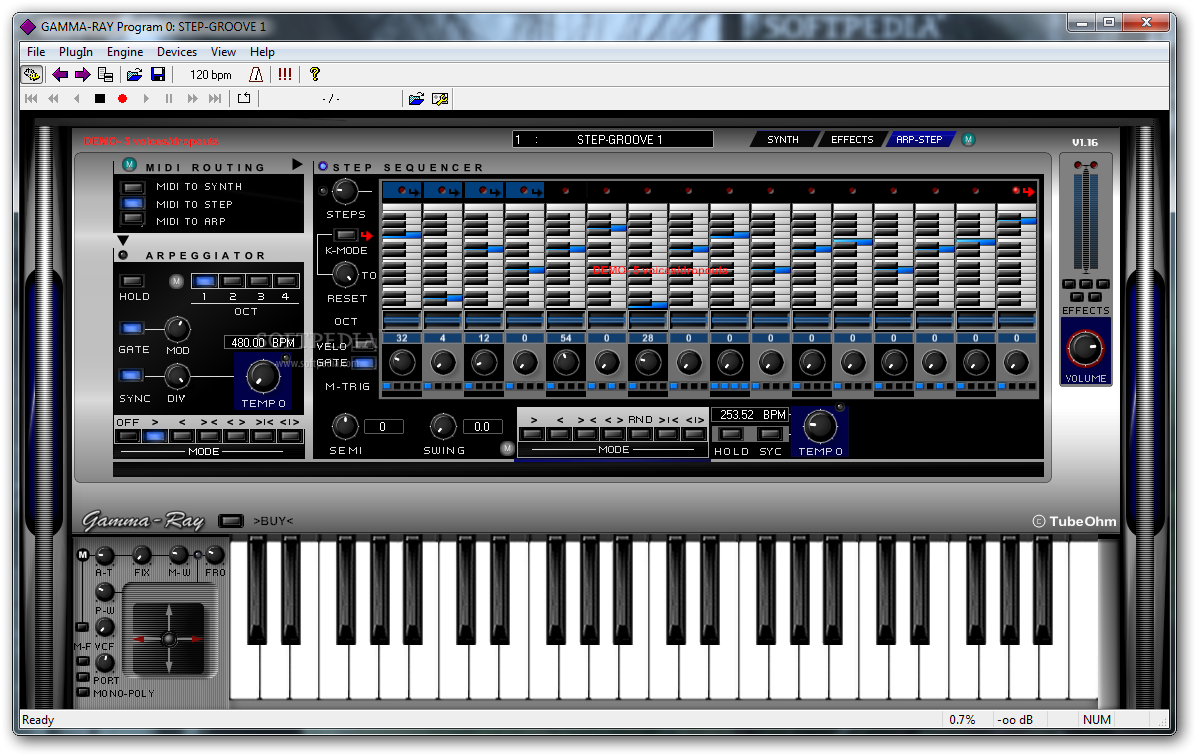Click the blue floppy disk save icon

(x=158, y=74)
